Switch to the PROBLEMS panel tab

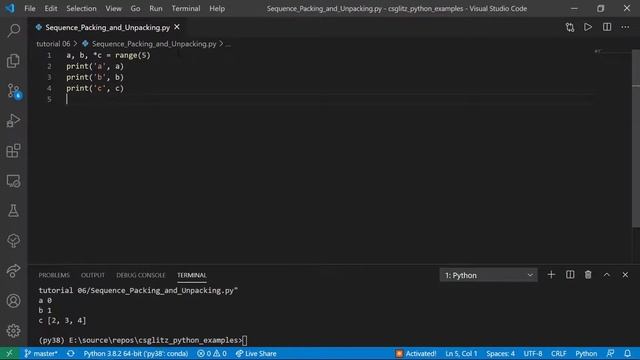click(54, 275)
